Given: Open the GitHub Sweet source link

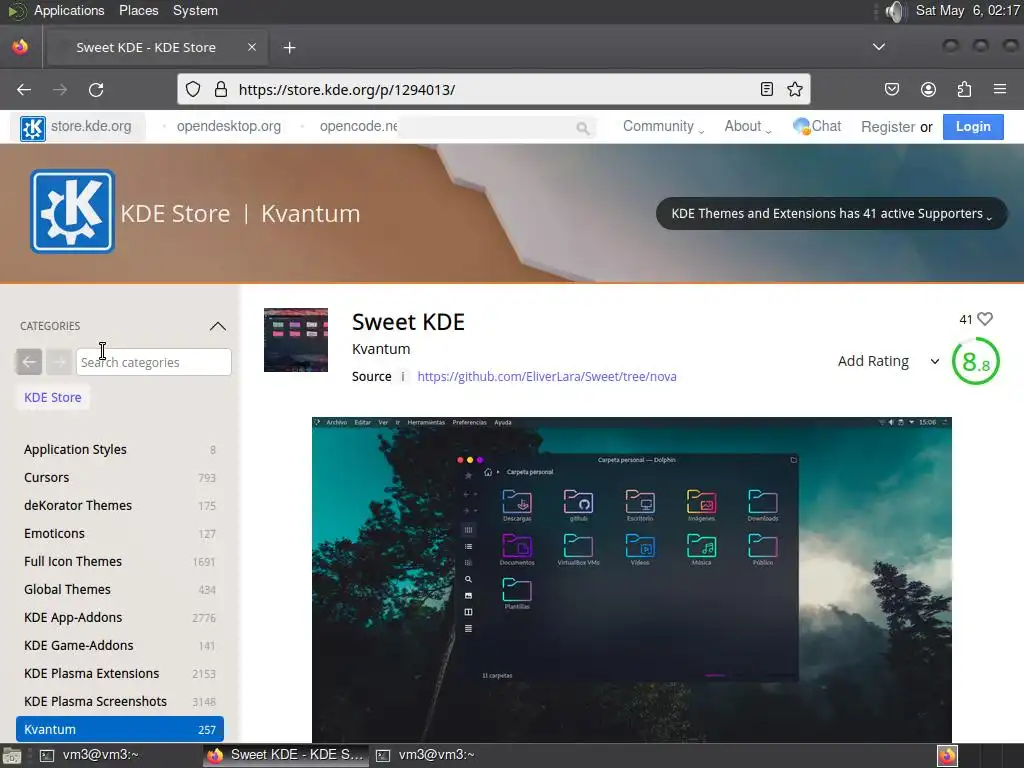Looking at the screenshot, I should click(547, 377).
